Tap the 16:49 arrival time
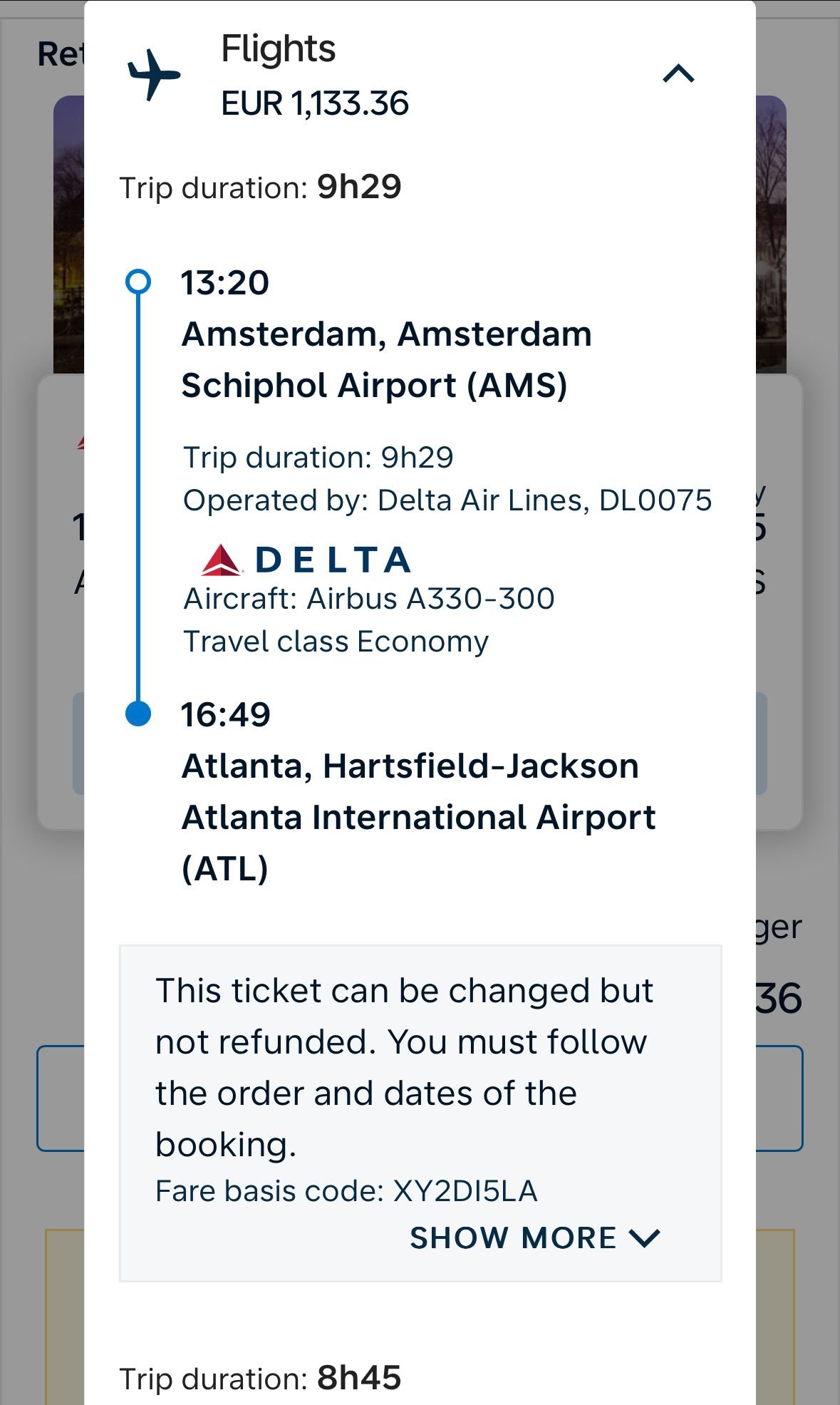This screenshot has width=840, height=1405. click(x=226, y=715)
